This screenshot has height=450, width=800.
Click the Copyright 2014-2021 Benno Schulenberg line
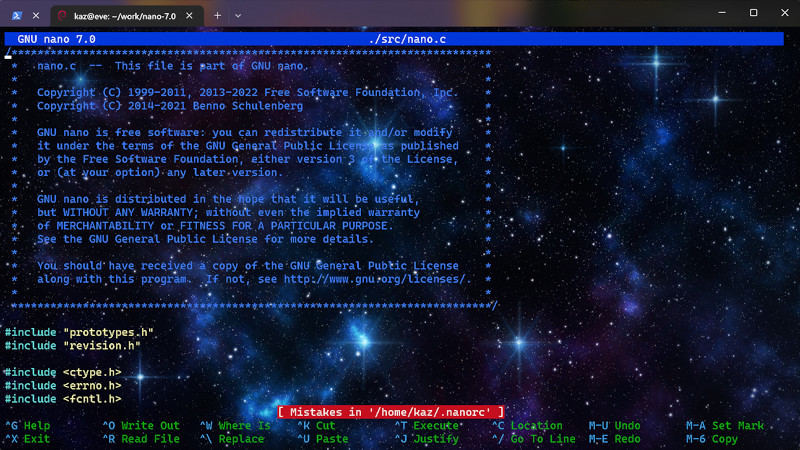coord(170,106)
